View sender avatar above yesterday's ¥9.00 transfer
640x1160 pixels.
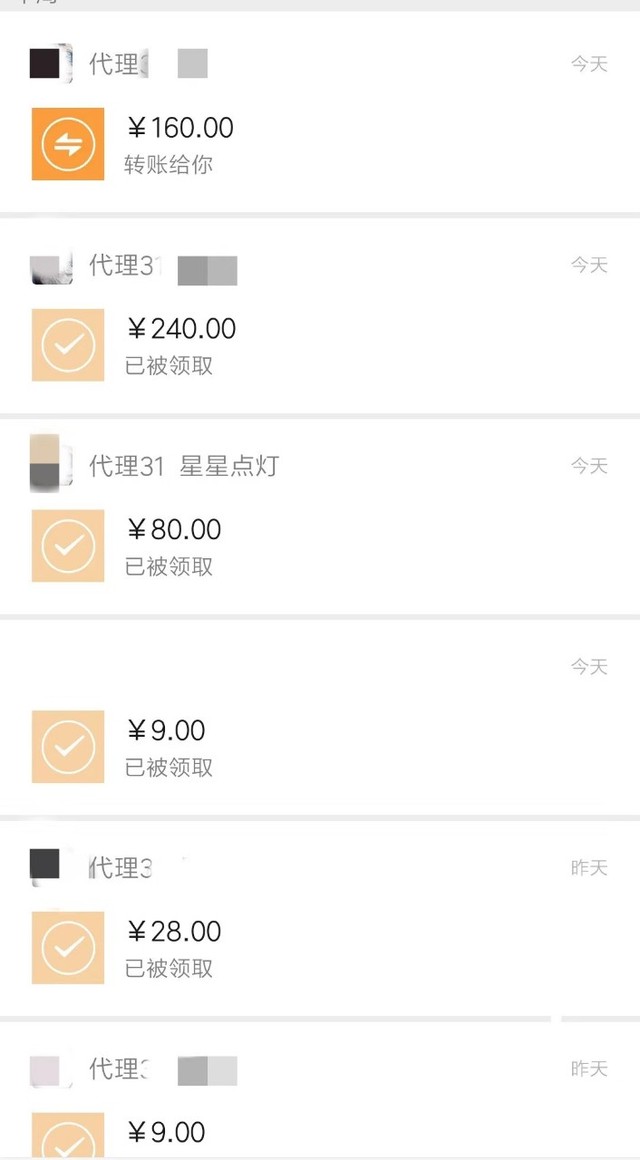click(48, 1069)
